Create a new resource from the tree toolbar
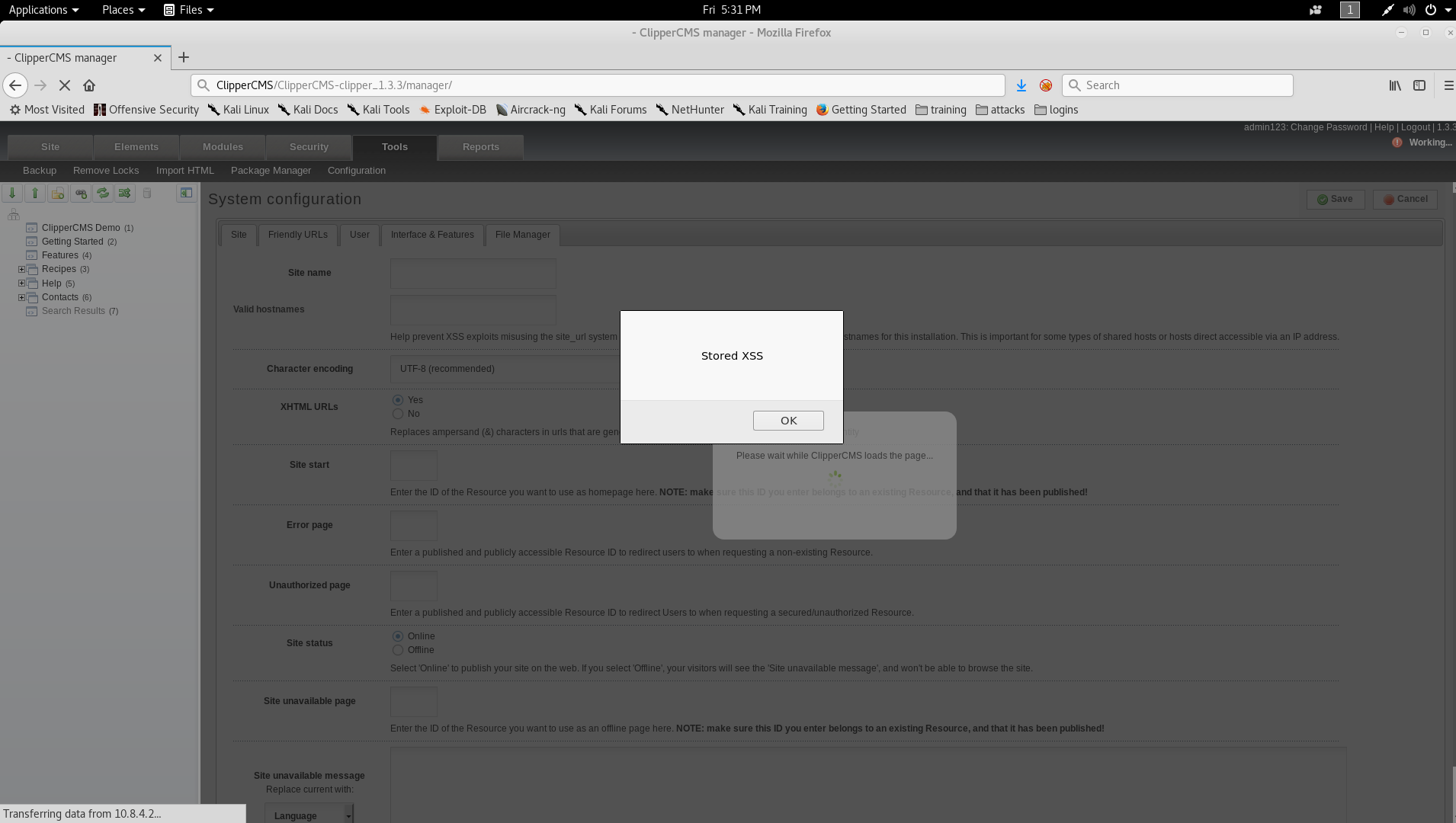The height and width of the screenshot is (823, 1456). click(x=57, y=193)
